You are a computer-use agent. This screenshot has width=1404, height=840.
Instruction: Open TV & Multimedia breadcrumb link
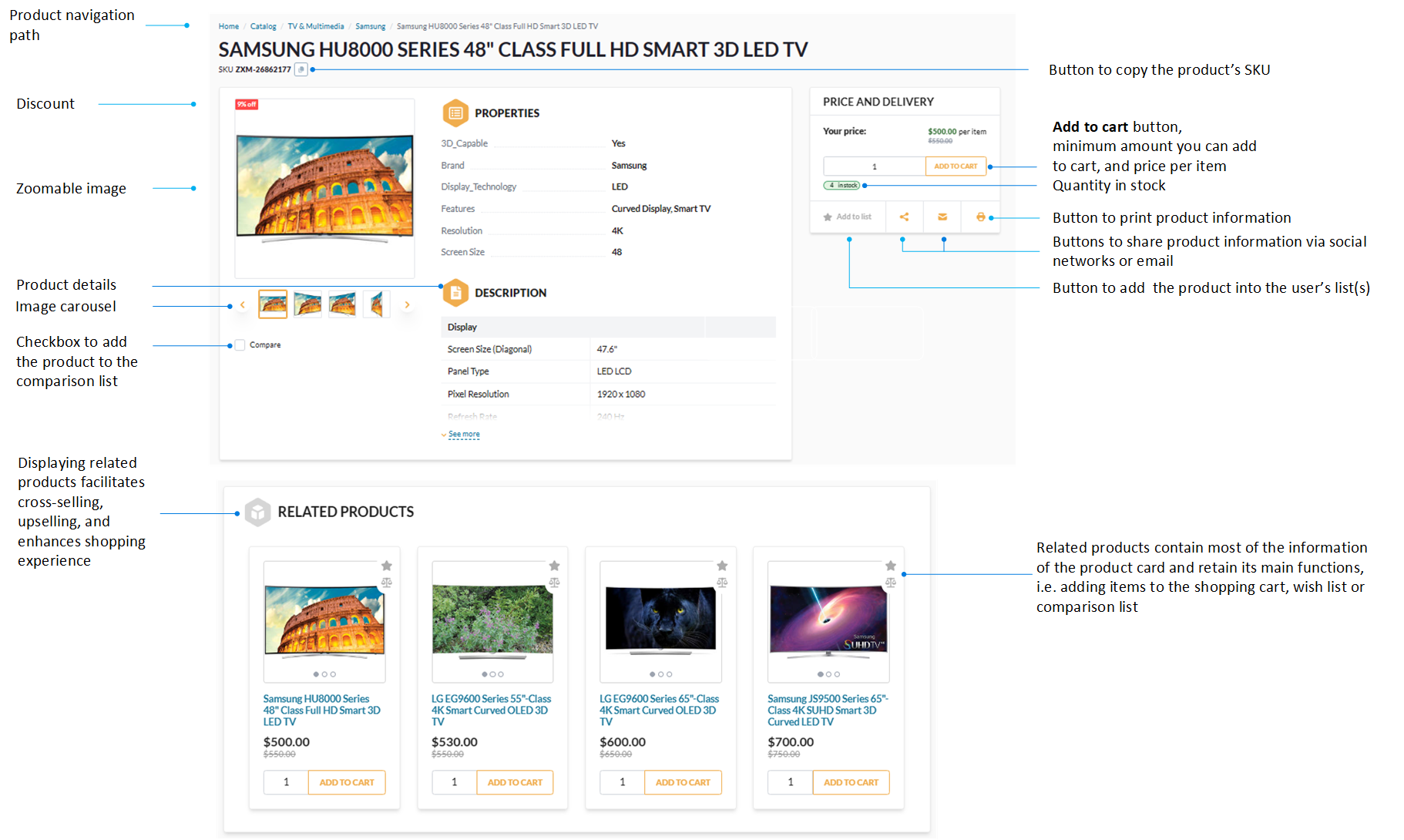[316, 26]
